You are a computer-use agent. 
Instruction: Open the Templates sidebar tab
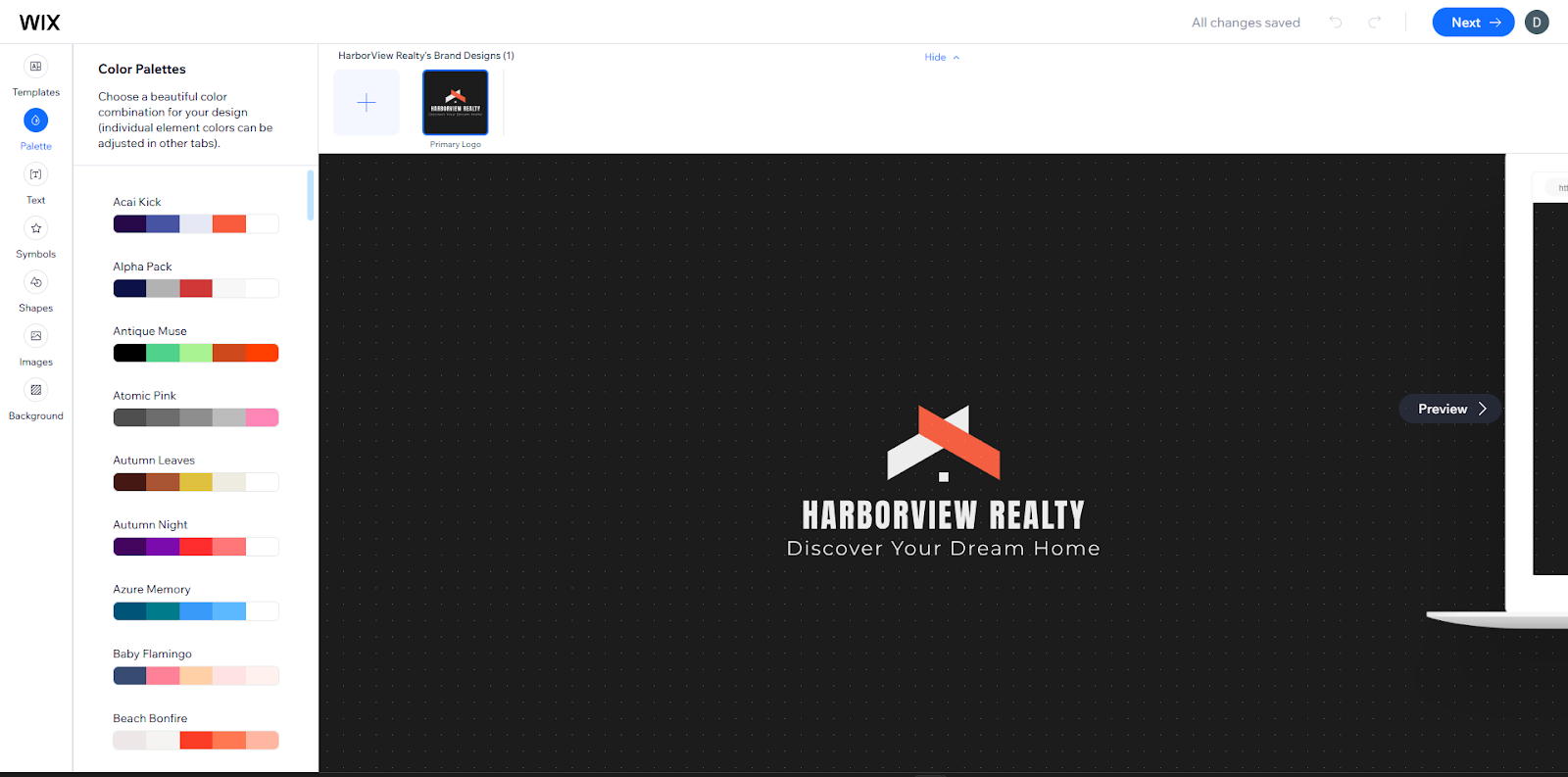(35, 75)
